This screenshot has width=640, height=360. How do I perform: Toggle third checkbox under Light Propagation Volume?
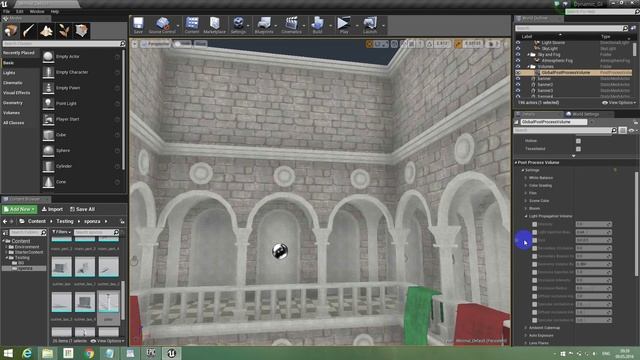(534, 240)
